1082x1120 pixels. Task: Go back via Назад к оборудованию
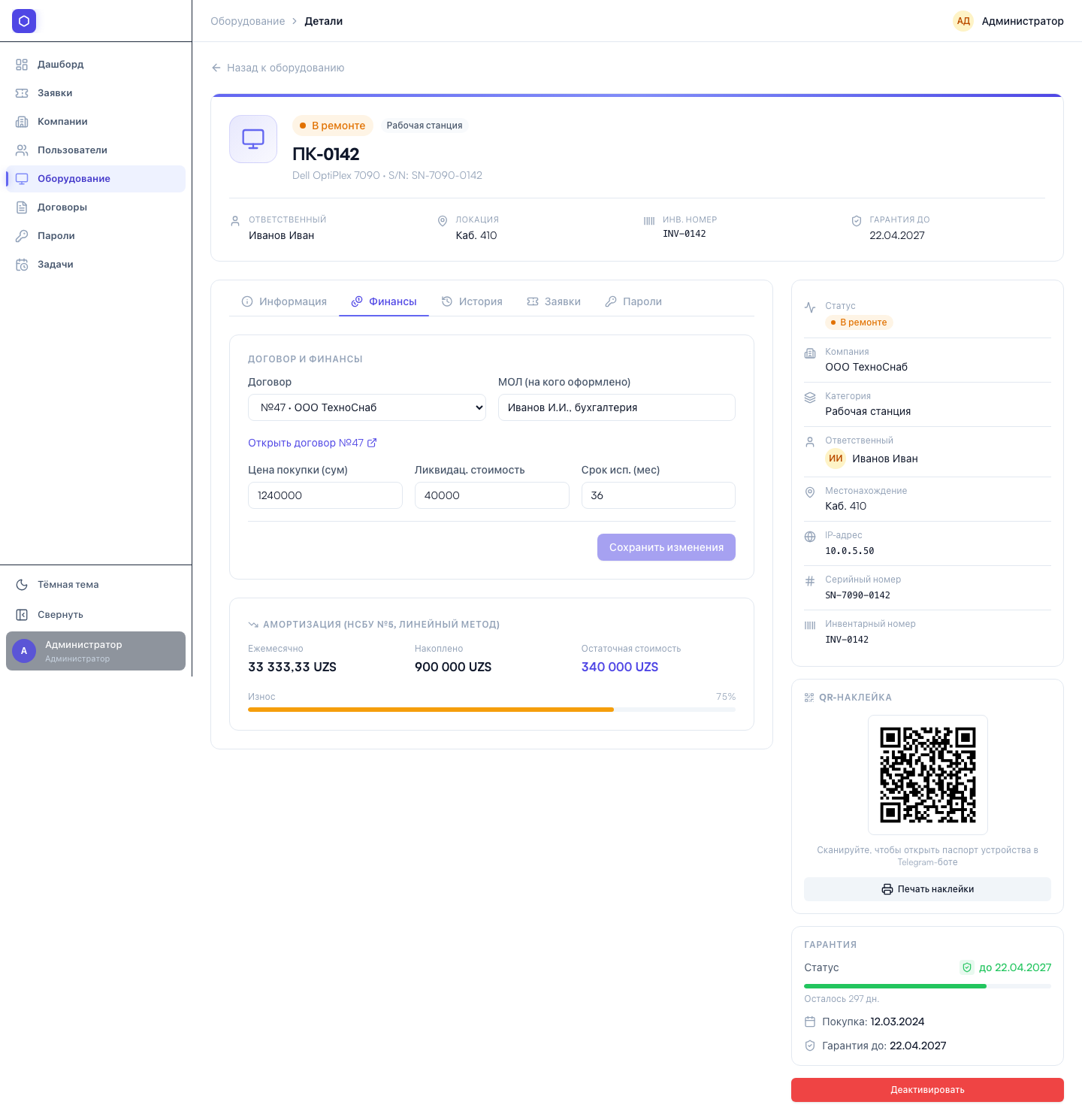click(x=277, y=68)
